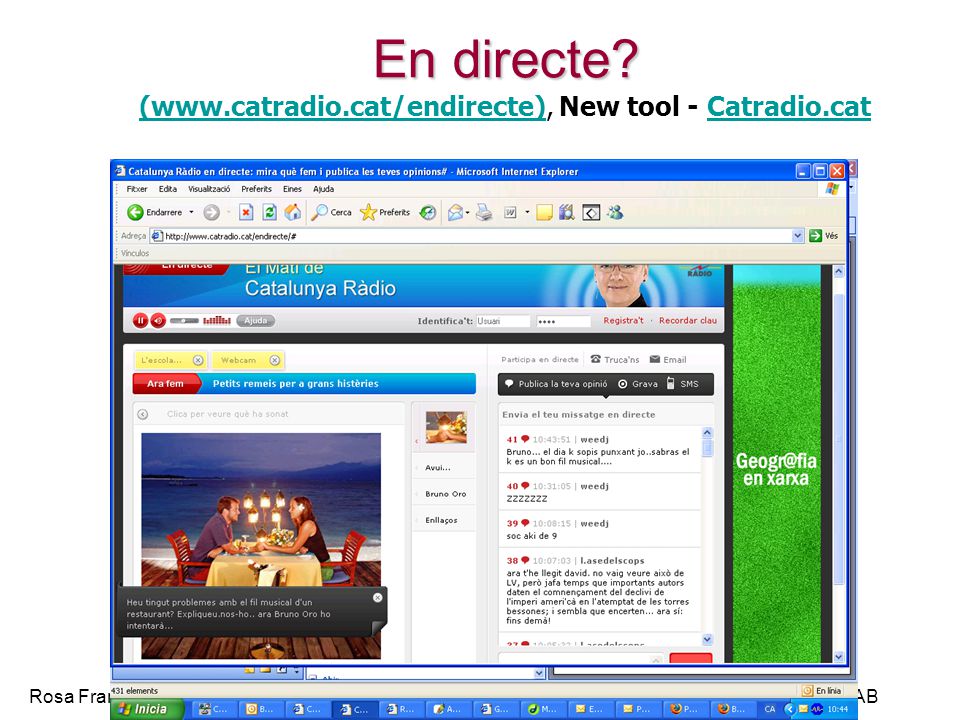Open the Recordar clau link
Image resolution: width=960 pixels, height=720 pixels.
(688, 320)
